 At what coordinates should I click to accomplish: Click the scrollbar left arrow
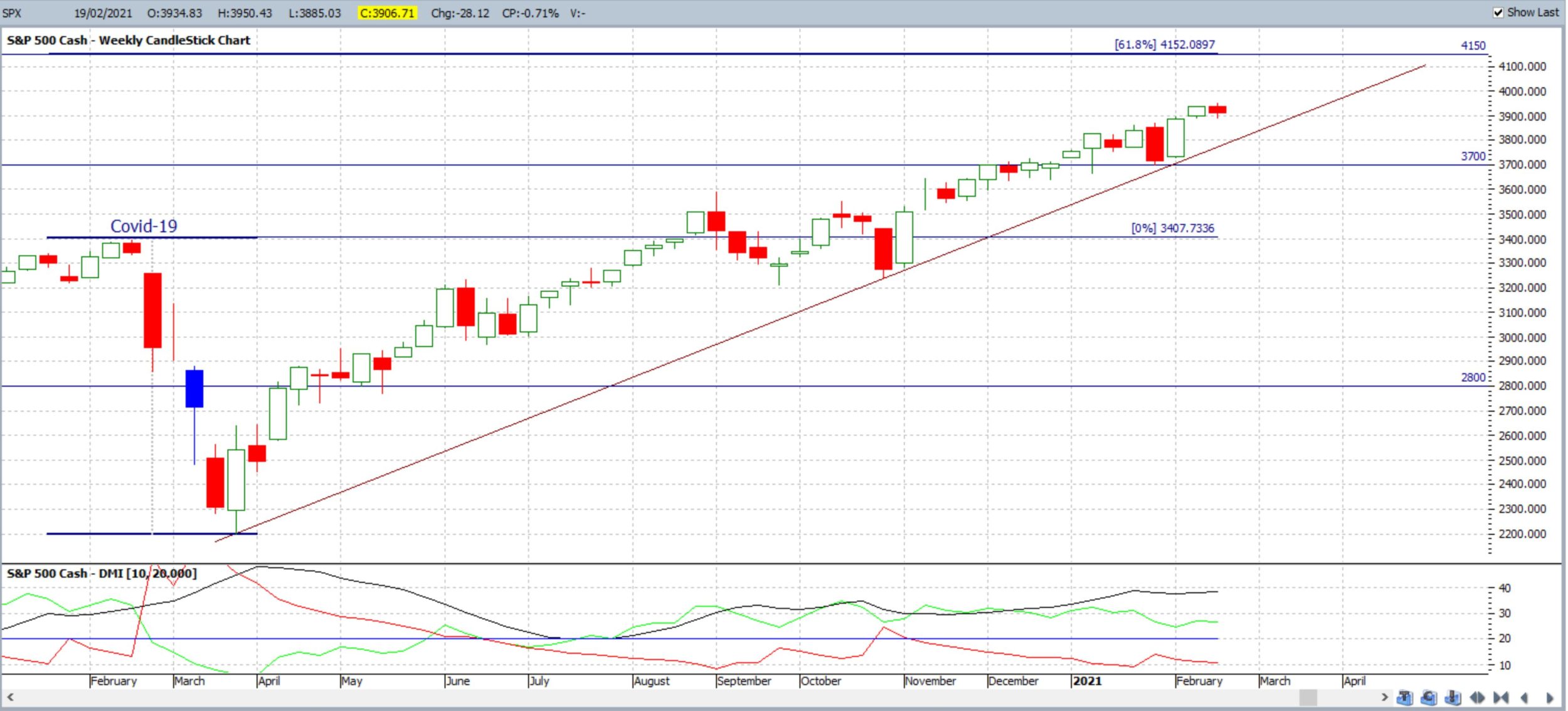pos(10,697)
